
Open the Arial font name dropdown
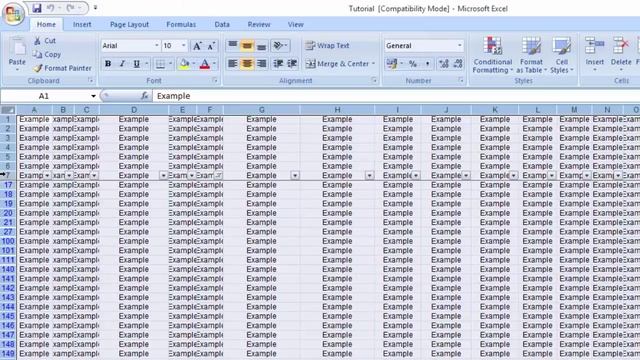coord(156,46)
